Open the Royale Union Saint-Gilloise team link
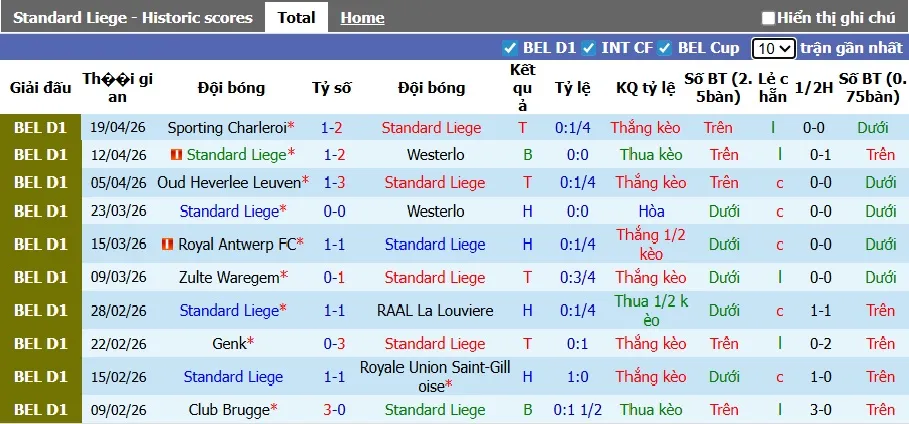 [435, 377]
